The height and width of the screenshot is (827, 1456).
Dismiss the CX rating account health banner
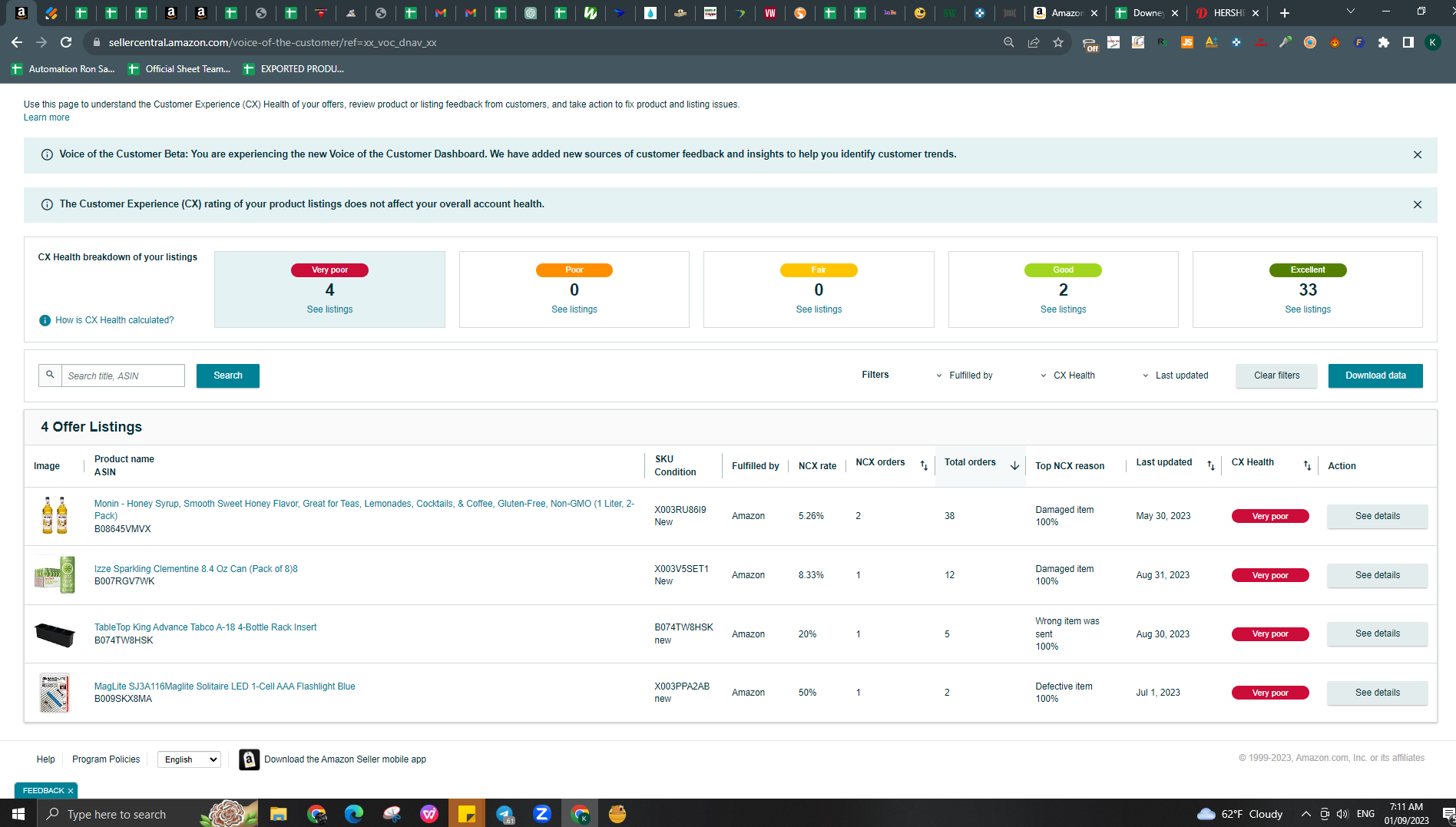pos(1418,204)
